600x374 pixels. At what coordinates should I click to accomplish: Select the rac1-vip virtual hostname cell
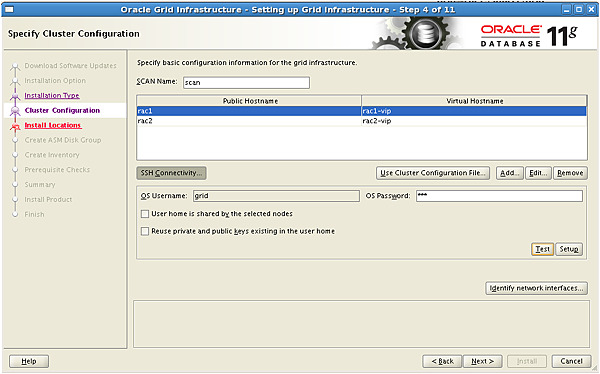[474, 111]
